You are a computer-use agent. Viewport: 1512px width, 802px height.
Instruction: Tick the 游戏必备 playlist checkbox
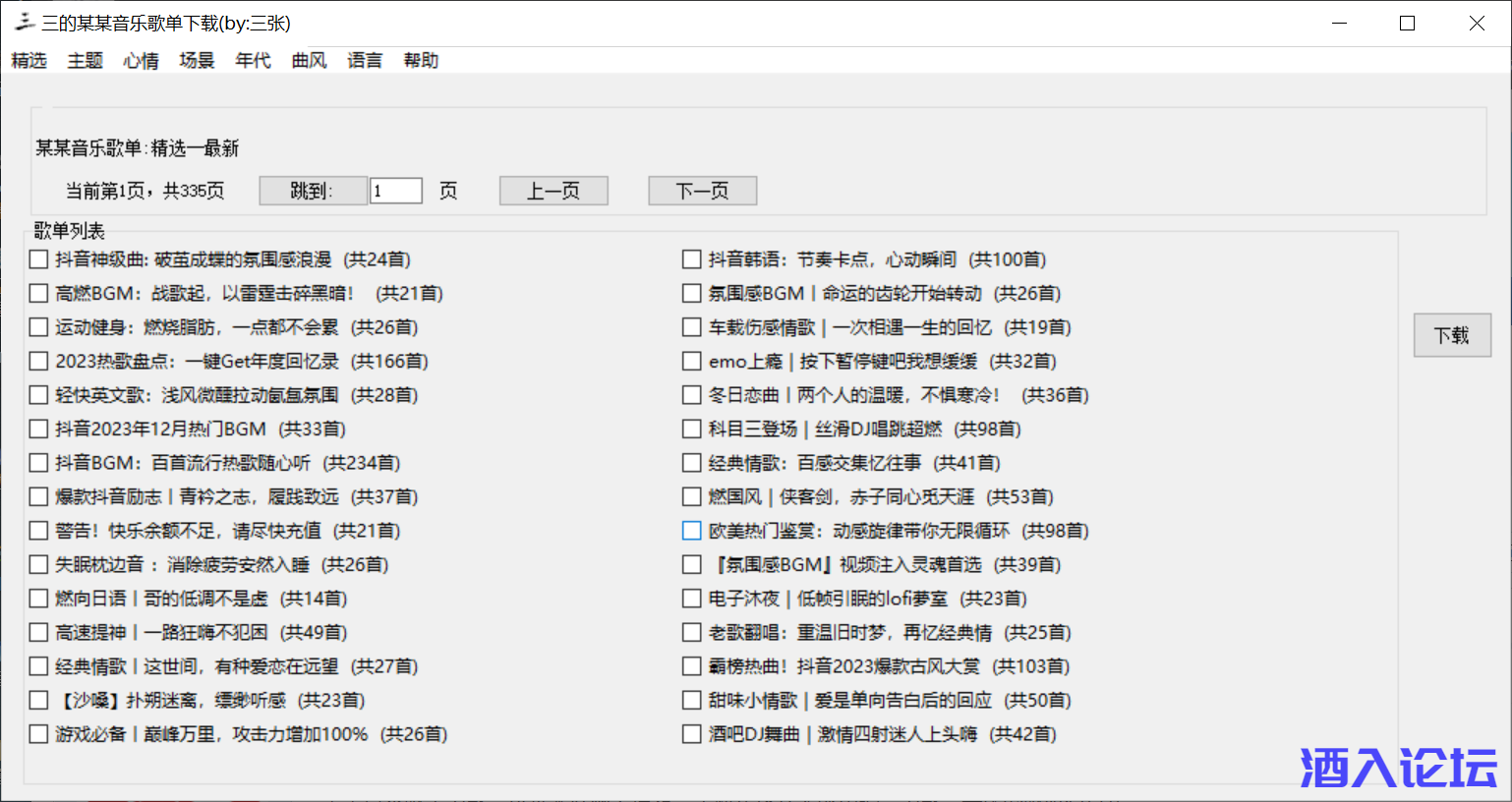[39, 734]
